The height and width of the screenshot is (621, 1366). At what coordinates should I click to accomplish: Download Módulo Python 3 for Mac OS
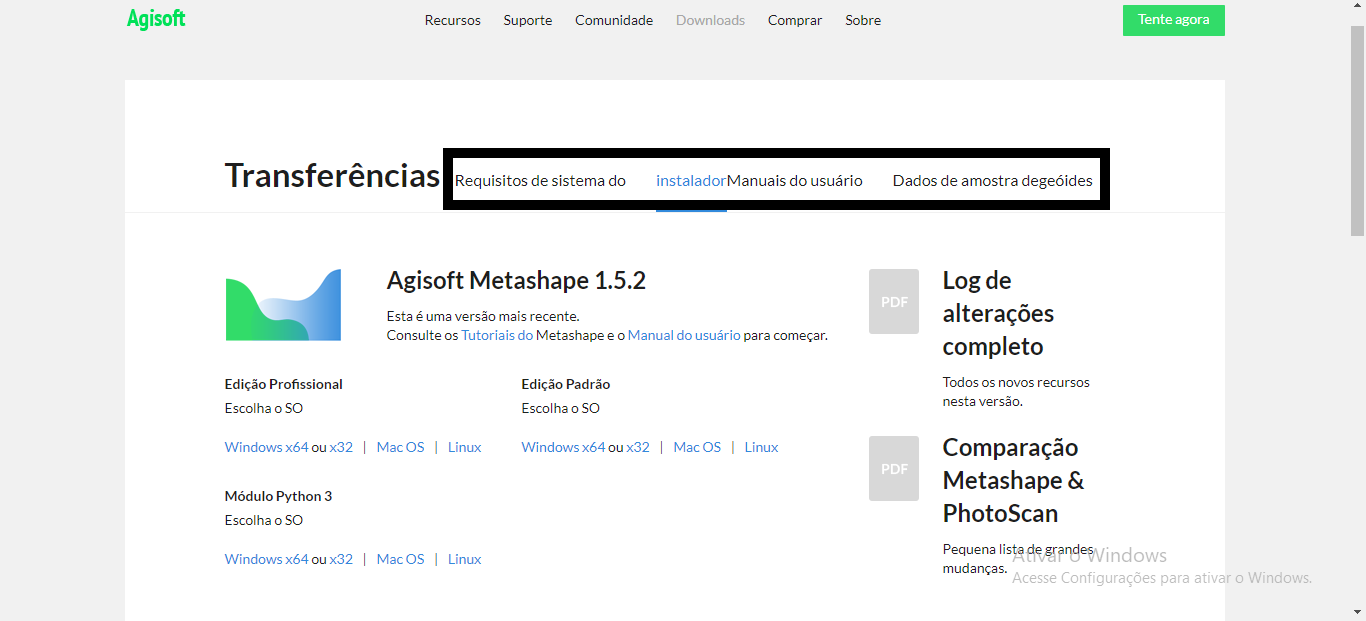400,560
